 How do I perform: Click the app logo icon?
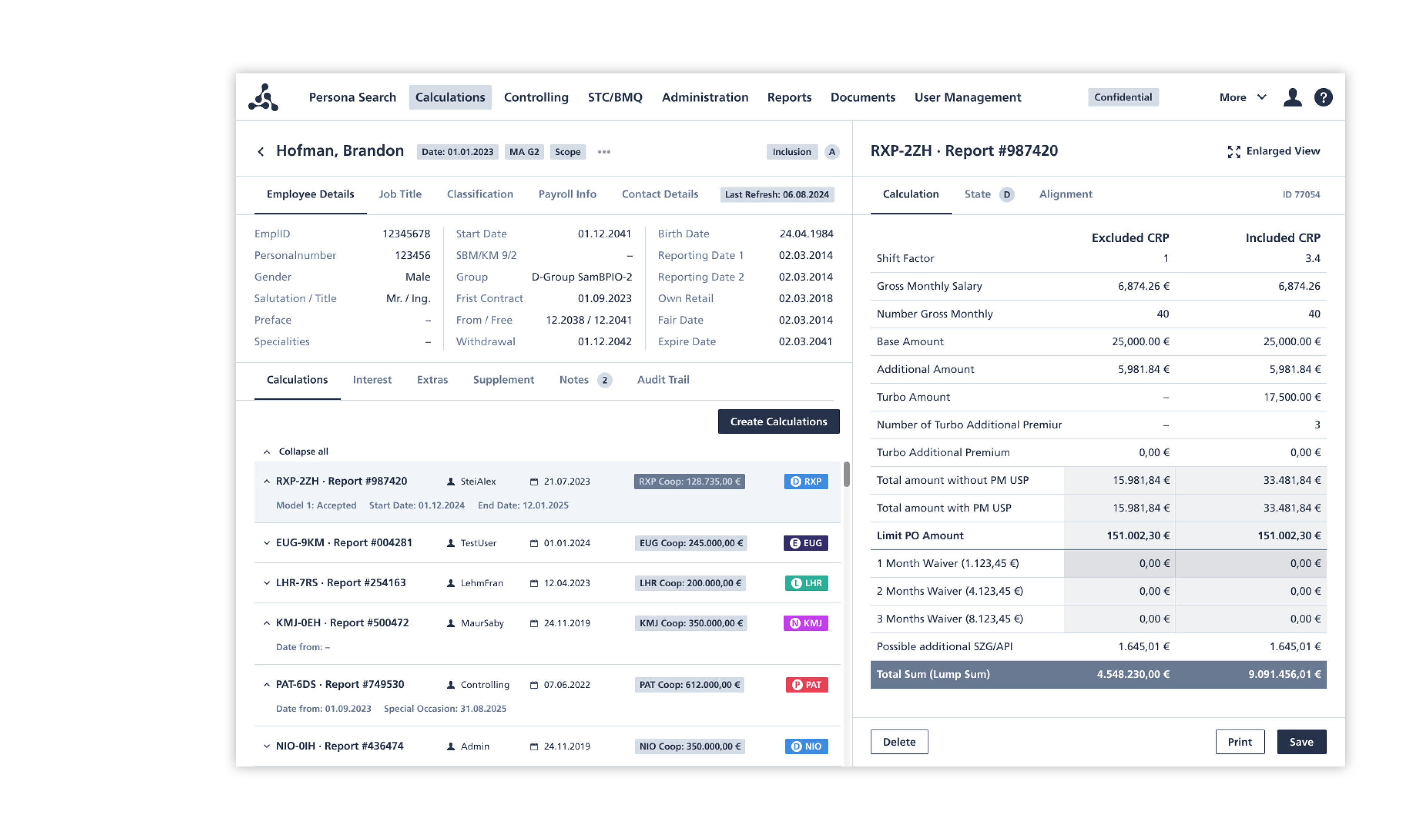[263, 97]
